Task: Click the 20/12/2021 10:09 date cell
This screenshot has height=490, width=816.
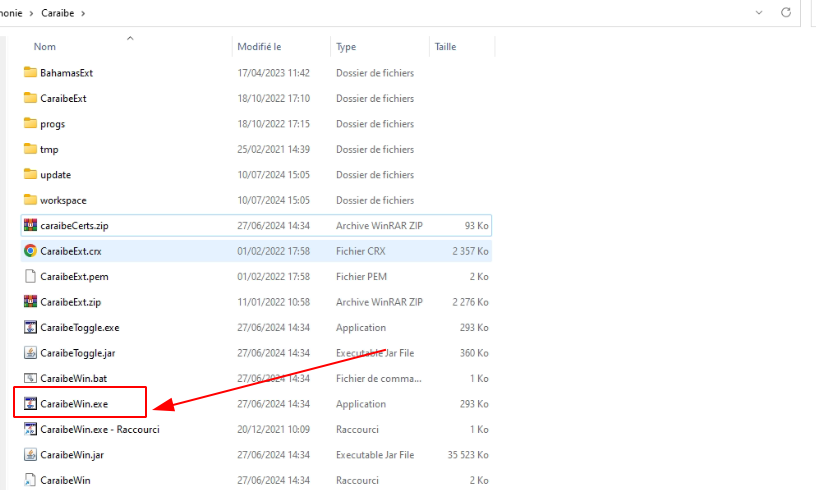Action: [x=274, y=430]
